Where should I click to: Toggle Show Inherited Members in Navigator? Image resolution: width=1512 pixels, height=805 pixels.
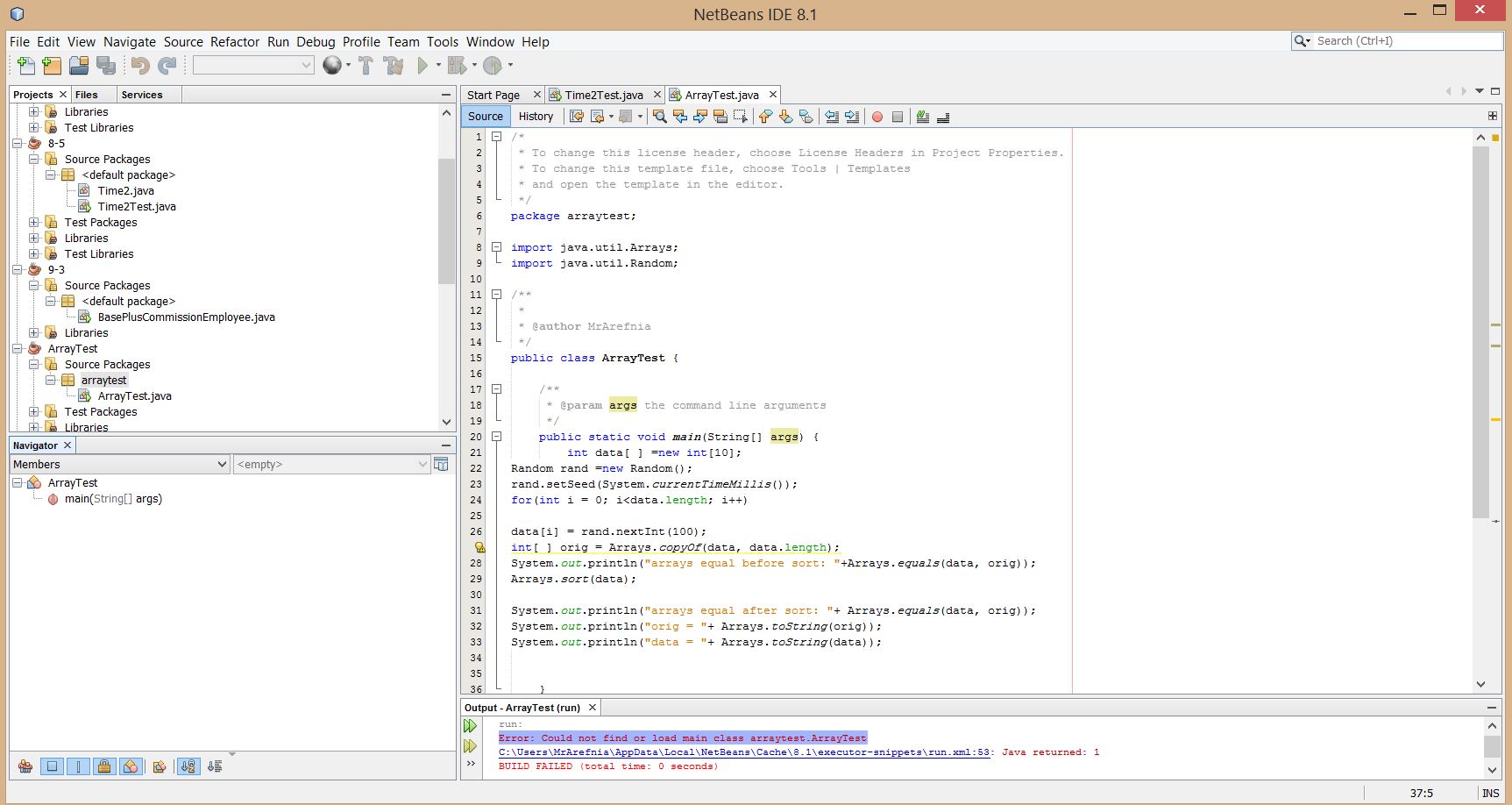pyautogui.click(x=25, y=766)
